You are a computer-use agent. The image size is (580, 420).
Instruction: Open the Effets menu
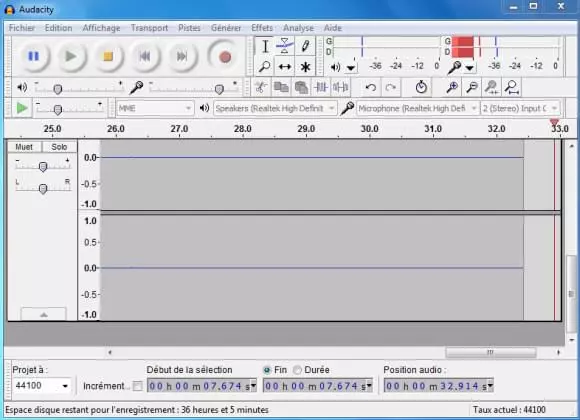click(x=262, y=28)
